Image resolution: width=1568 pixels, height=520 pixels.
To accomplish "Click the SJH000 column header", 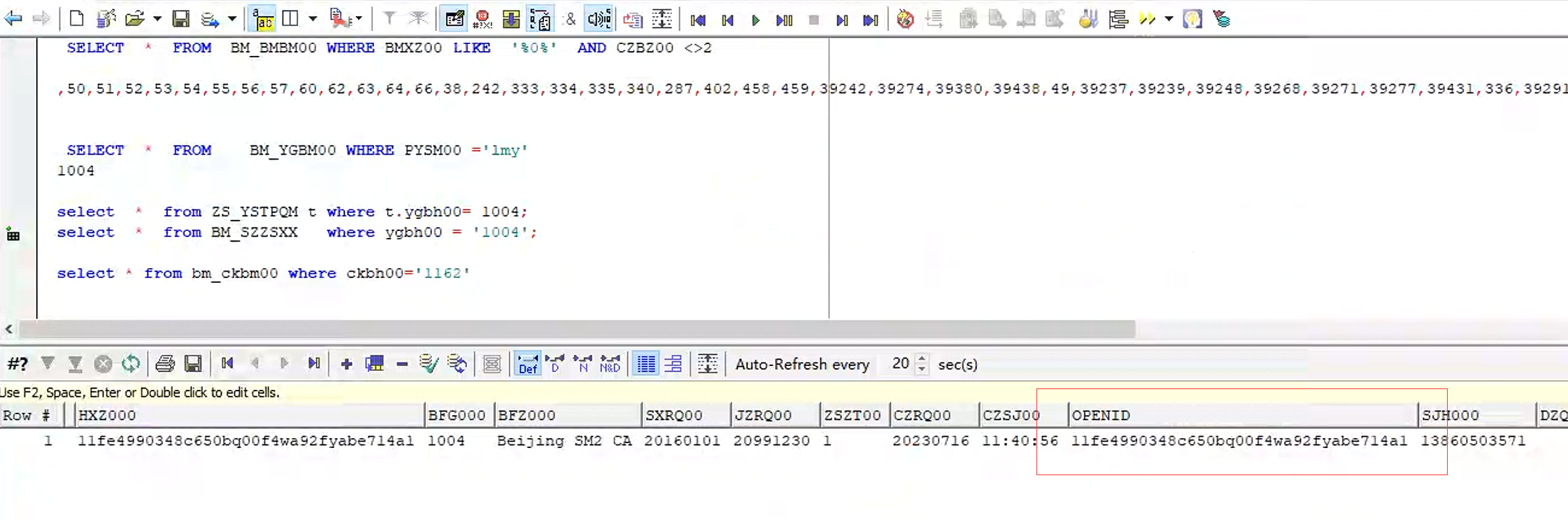I will tap(1476, 416).
